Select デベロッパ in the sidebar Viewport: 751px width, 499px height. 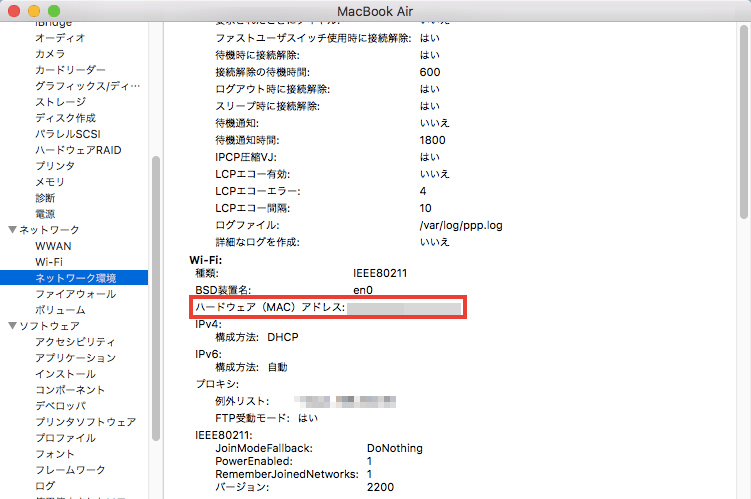click(x=60, y=406)
